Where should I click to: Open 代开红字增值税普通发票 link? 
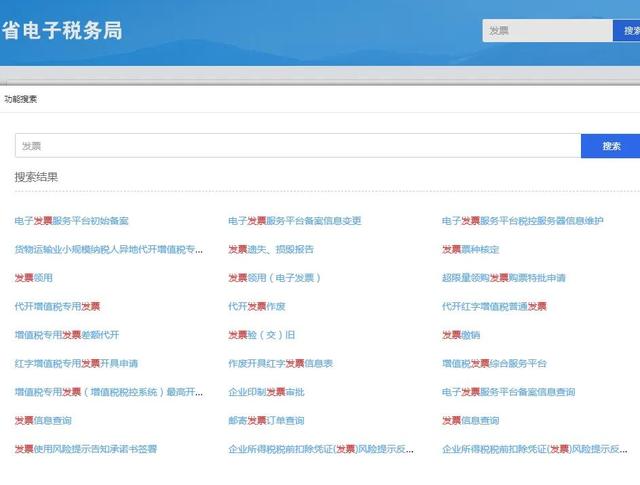494,306
